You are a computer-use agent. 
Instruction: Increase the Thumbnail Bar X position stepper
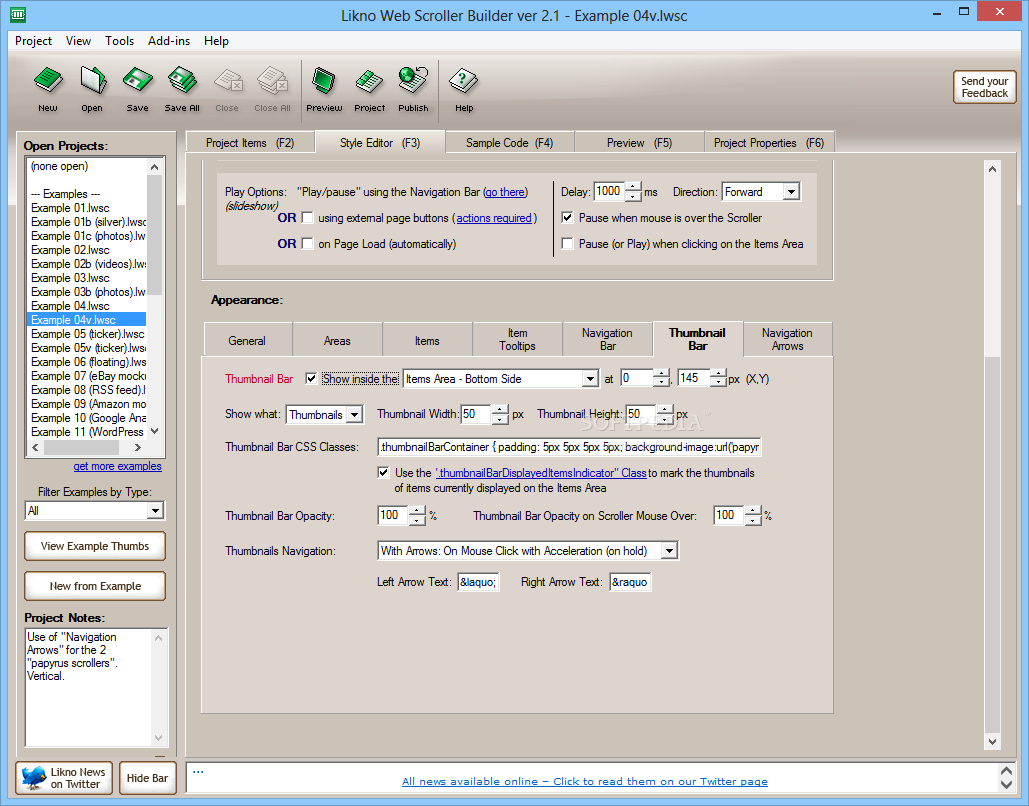[662, 373]
